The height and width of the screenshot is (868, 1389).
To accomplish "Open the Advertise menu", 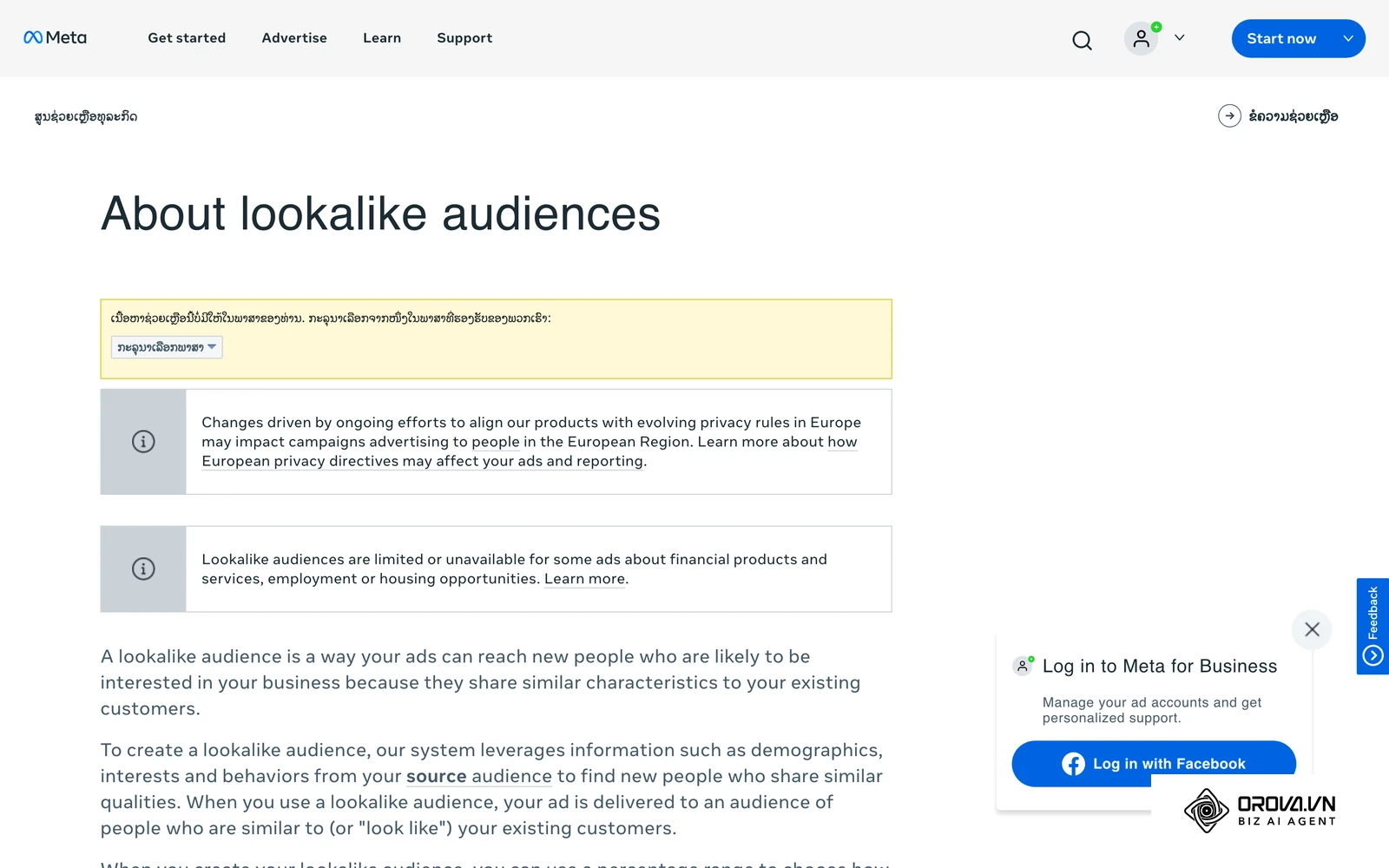I will point(294,38).
